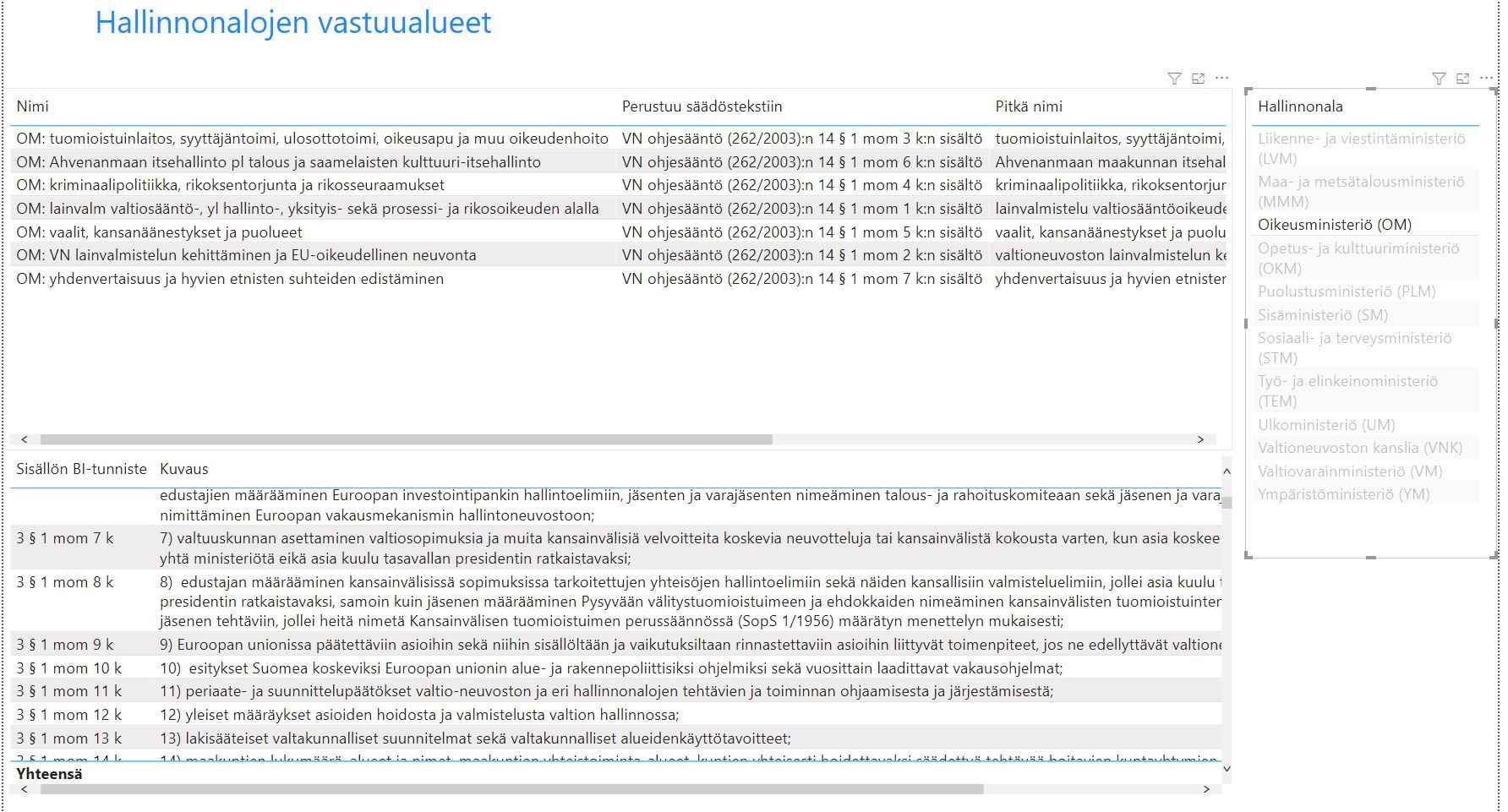Click up arrow of lower table vertical scrollbar
Screen dimensions: 1508x812
1227,471
